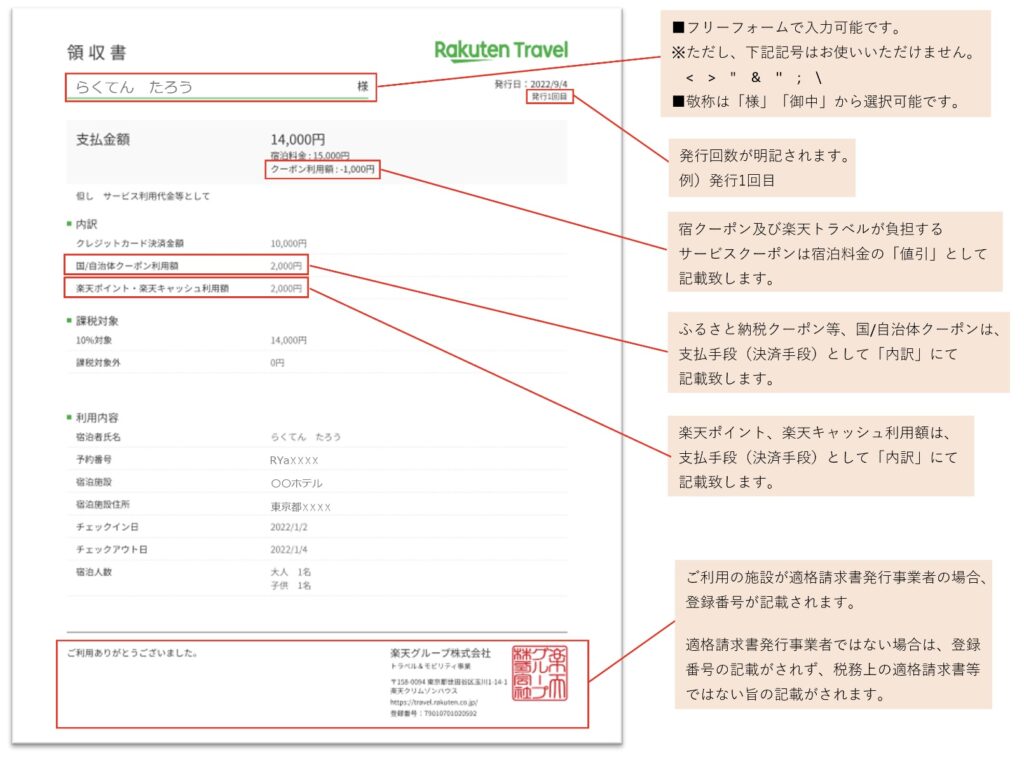Screen dimensions: 1024x757
Task: Click the 楽天グループ株式会社 company name
Action: [440, 653]
